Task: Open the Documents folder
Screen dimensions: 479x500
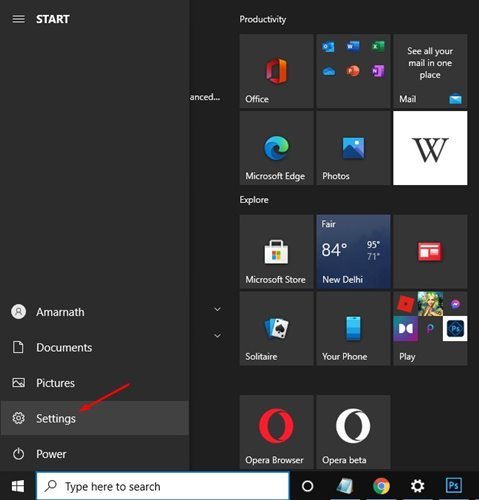Action: pos(95,348)
